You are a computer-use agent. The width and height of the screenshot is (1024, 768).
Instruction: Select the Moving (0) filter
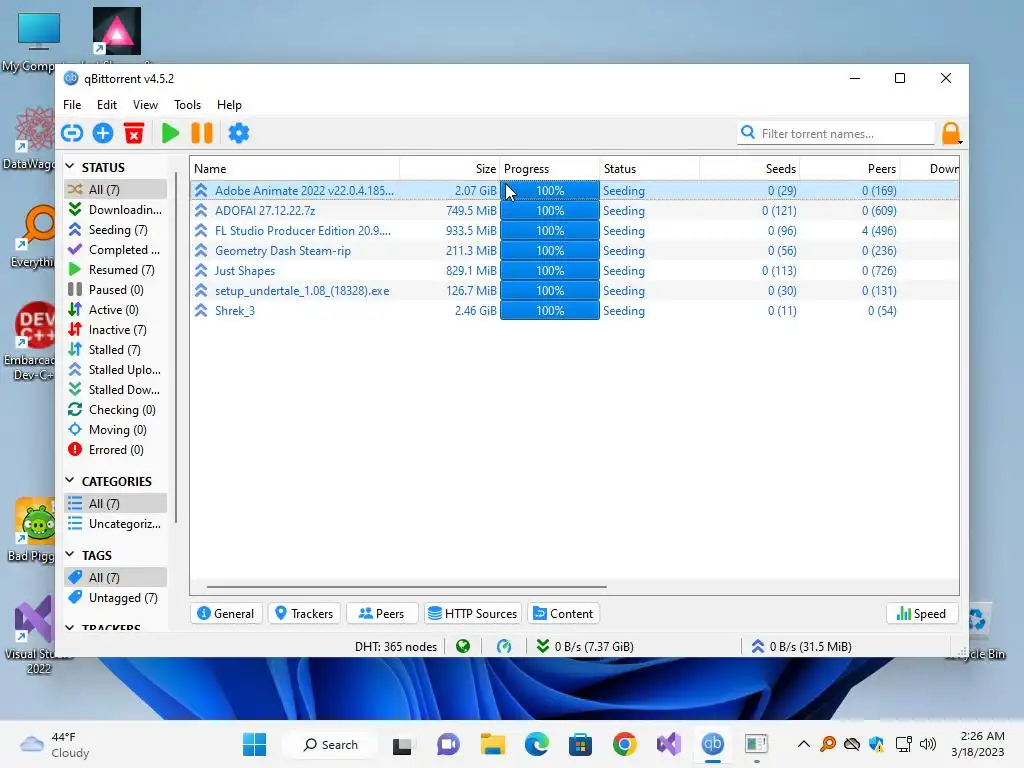(116, 430)
